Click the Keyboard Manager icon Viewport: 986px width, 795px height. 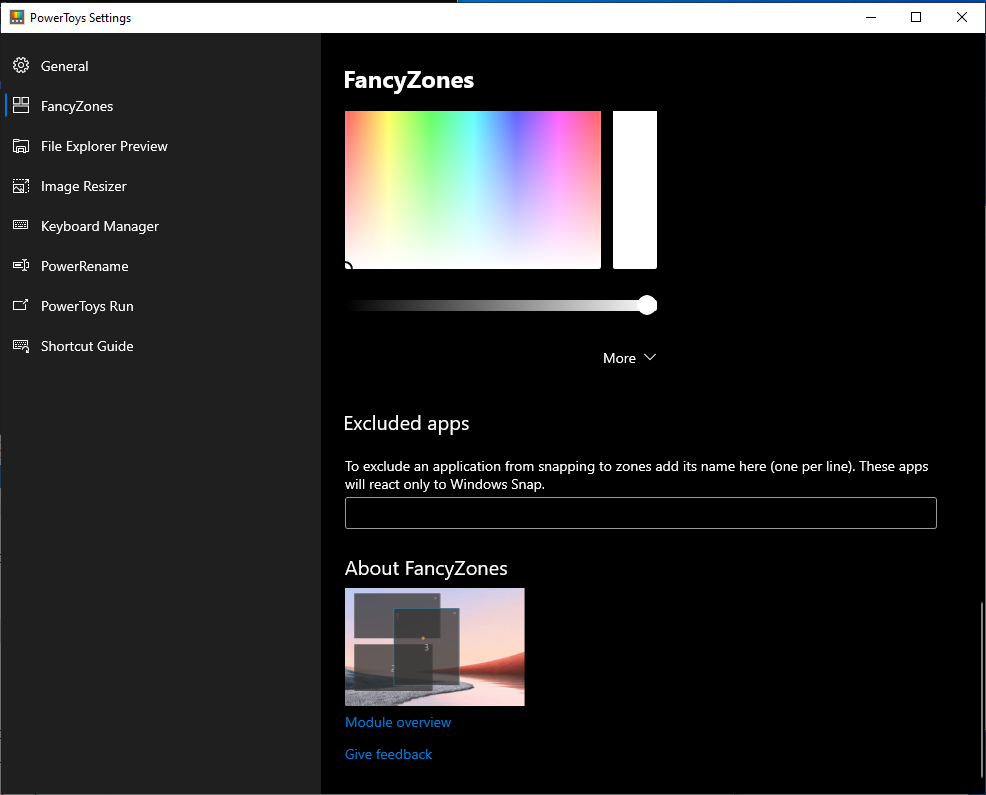[21, 225]
